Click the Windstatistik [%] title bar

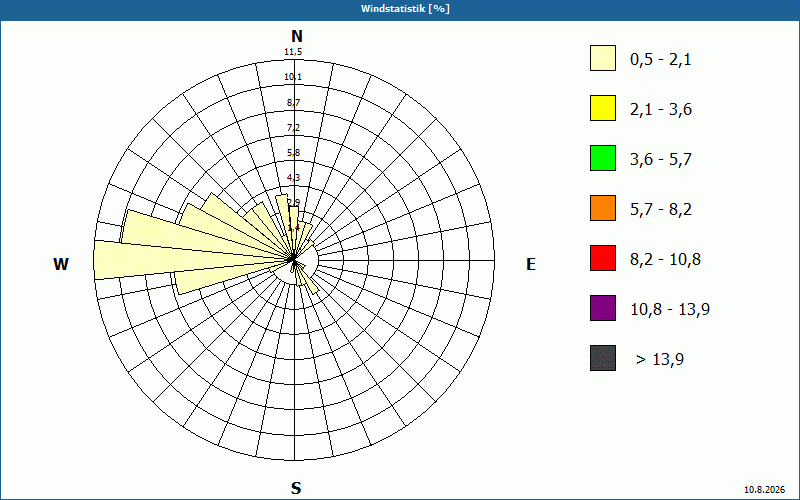(x=400, y=9)
